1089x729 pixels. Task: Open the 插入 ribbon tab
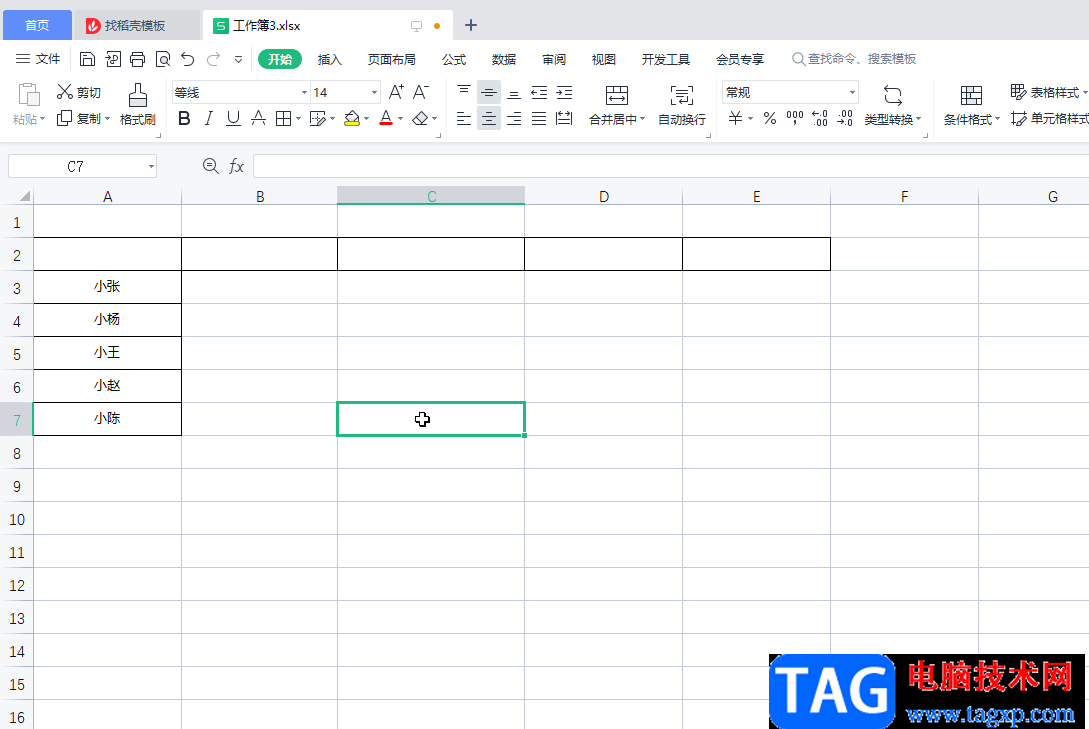pos(329,60)
